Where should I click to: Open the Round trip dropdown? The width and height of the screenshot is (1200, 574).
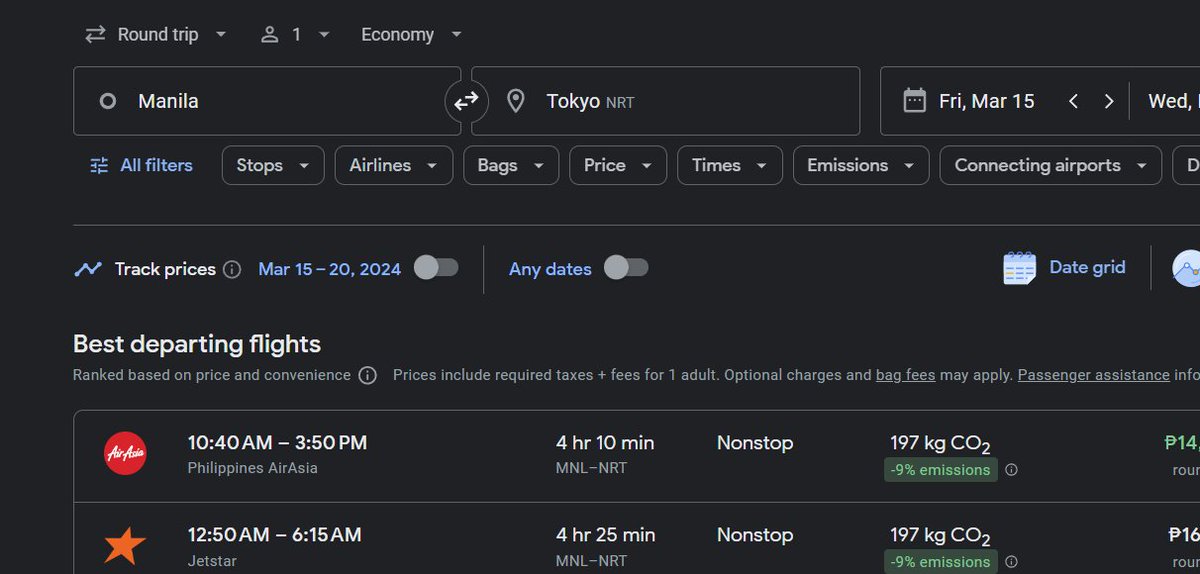pyautogui.click(x=156, y=34)
